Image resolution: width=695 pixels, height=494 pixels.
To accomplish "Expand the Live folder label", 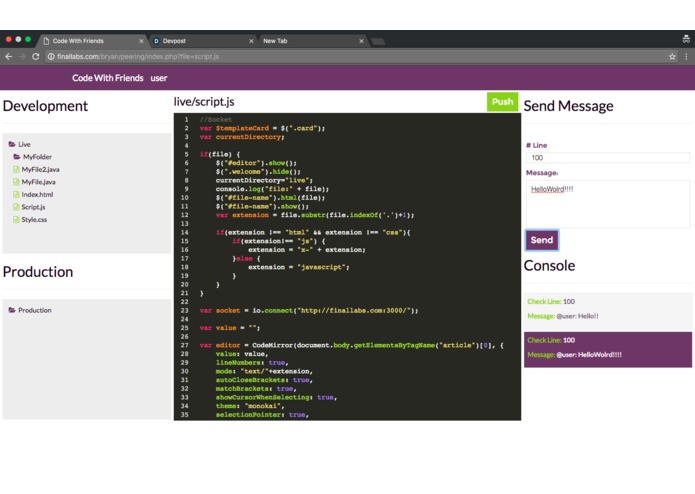I will (24, 144).
